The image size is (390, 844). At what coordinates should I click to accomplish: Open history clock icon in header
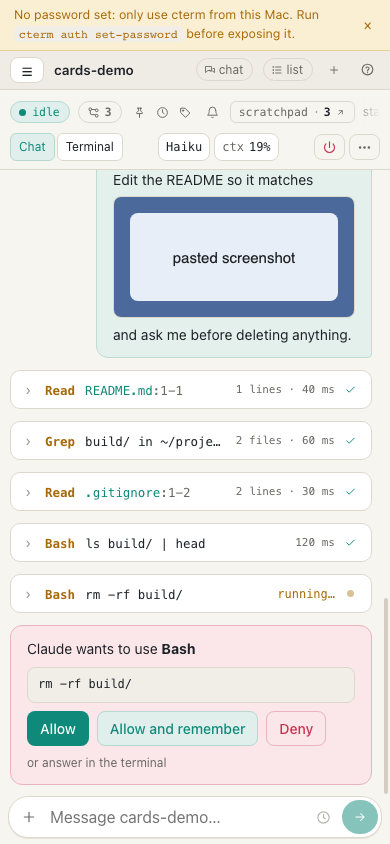point(162,112)
